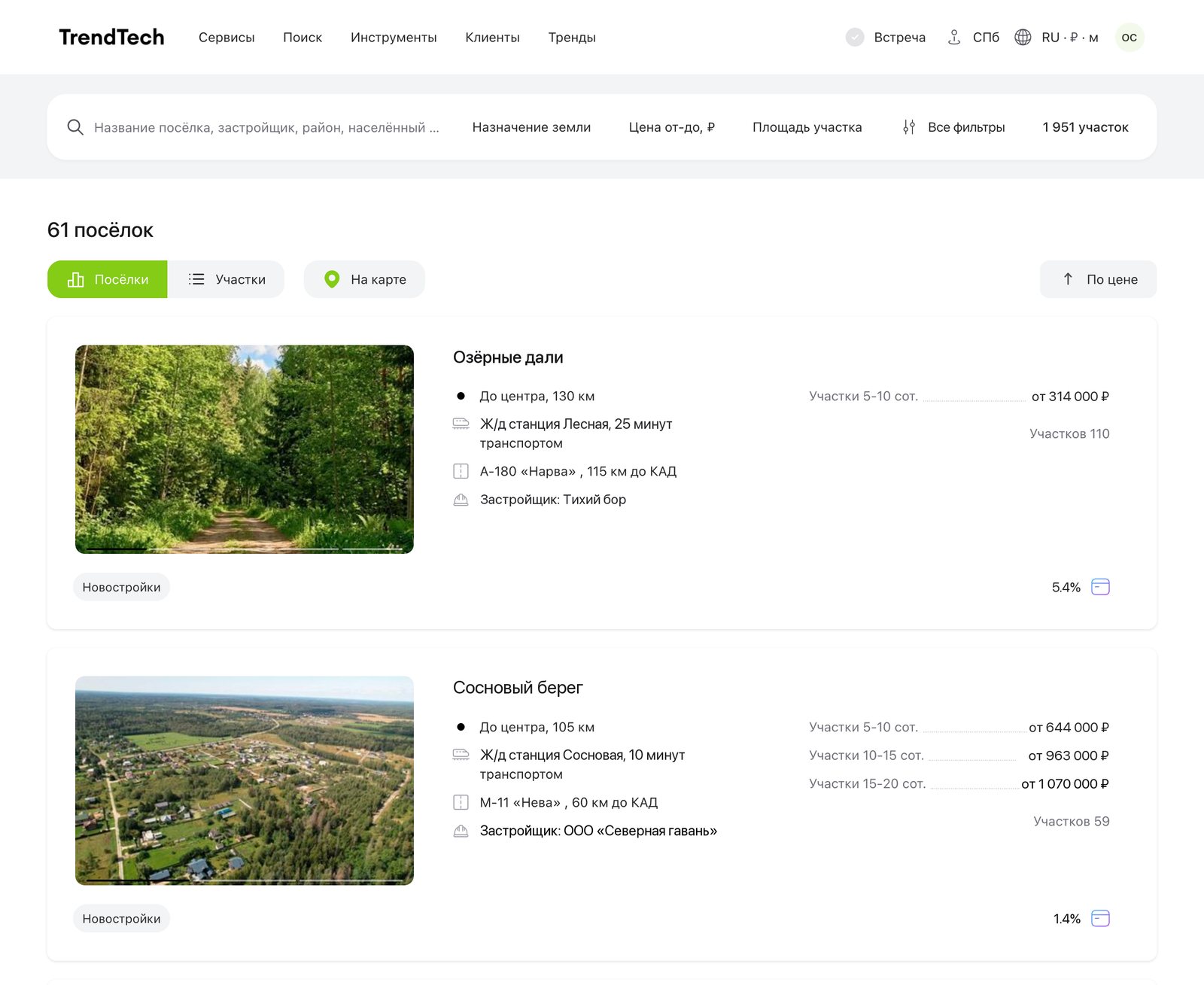Select Участки 5-10 сот. from 644 000 ₽

pos(959,728)
